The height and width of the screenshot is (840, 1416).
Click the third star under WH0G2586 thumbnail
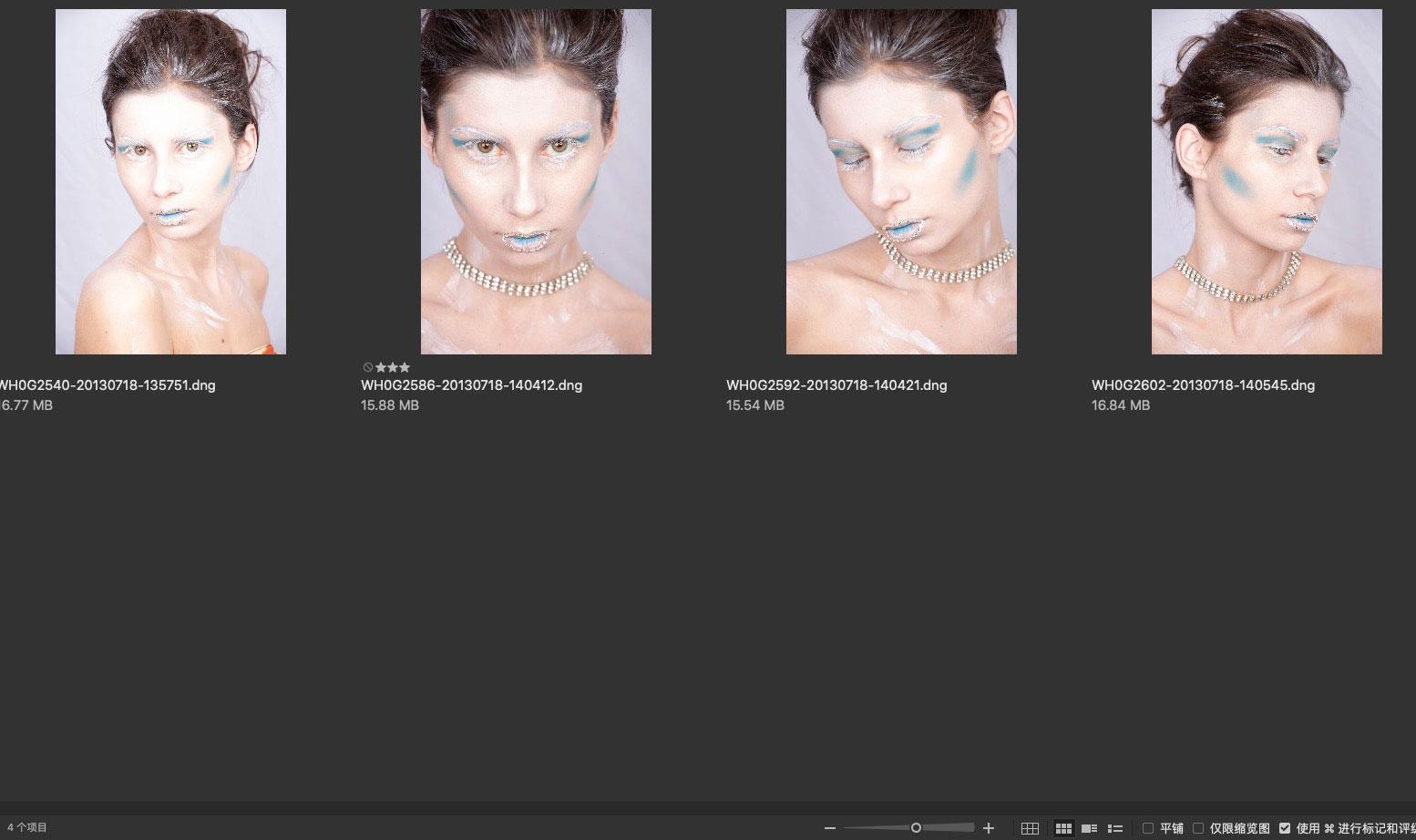pyautogui.click(x=405, y=367)
